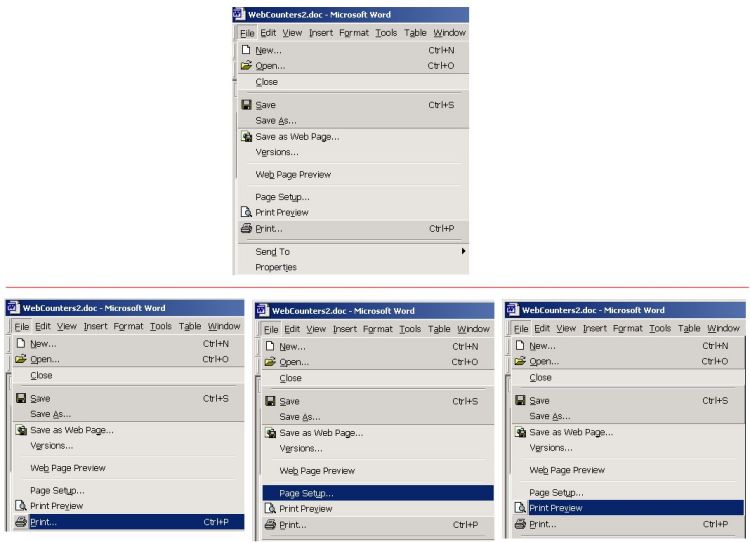Click printer icon beside the highlighted Print entry
The image size is (750, 542).
20,521
